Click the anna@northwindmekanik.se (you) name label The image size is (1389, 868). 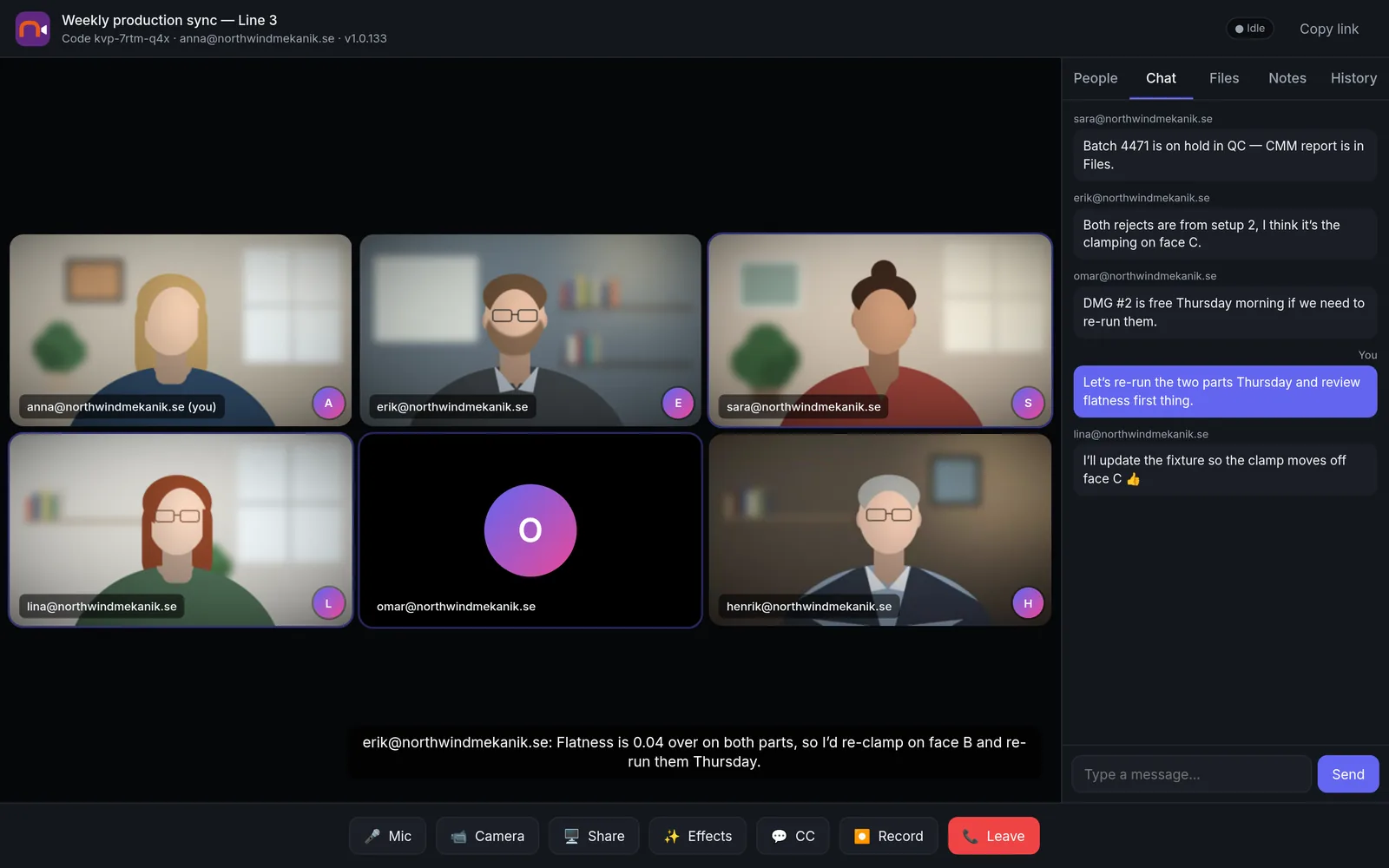pyautogui.click(x=122, y=406)
